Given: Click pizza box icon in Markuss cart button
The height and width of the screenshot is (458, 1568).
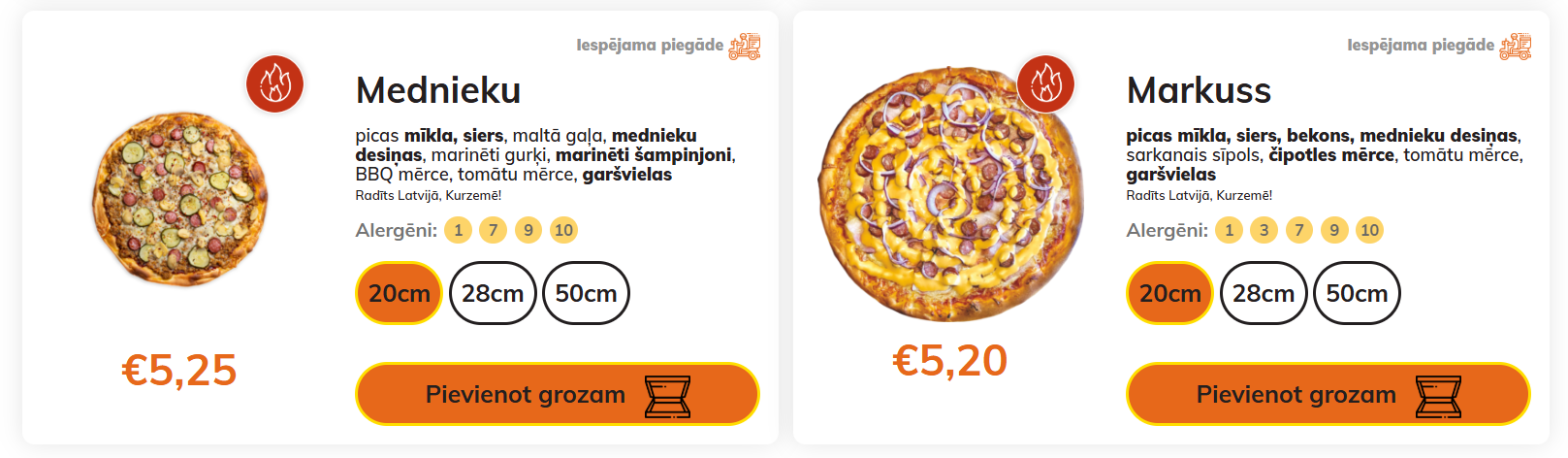Looking at the screenshot, I should pyautogui.click(x=1438, y=396).
